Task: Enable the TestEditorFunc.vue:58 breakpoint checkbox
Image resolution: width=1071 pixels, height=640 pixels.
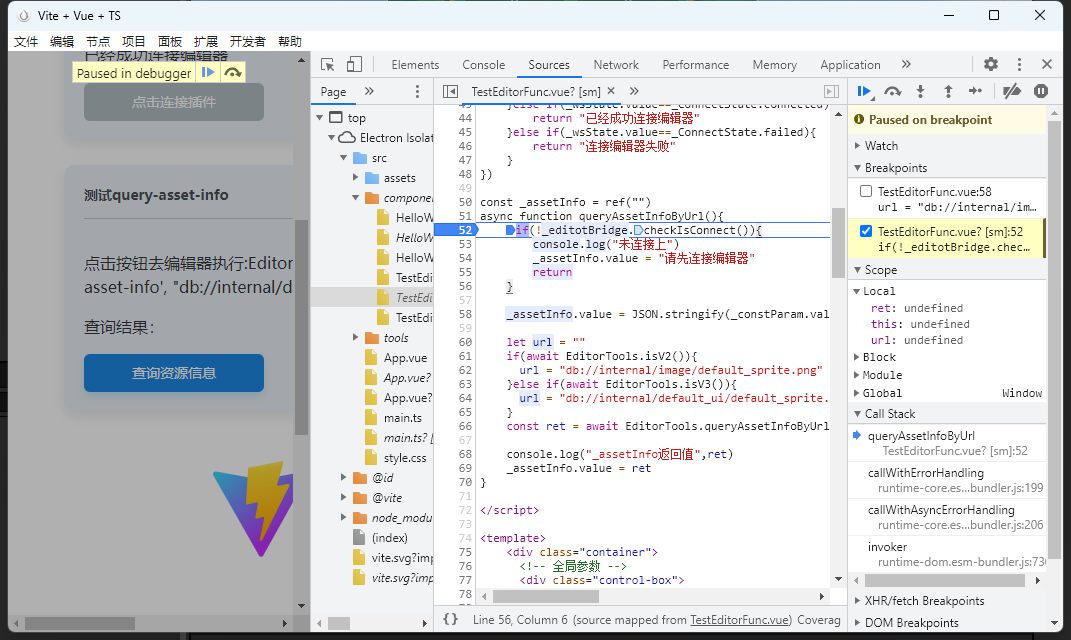Action: [866, 191]
